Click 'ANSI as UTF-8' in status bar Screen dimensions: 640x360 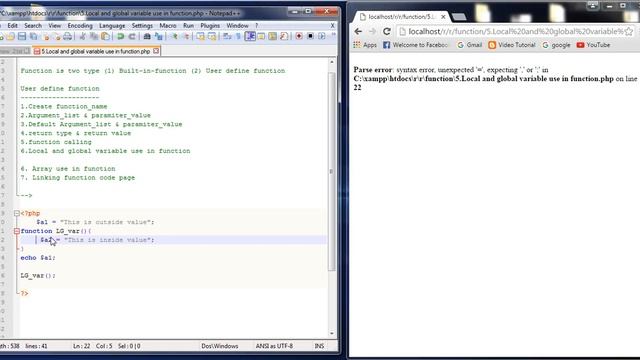pyautogui.click(x=274, y=346)
